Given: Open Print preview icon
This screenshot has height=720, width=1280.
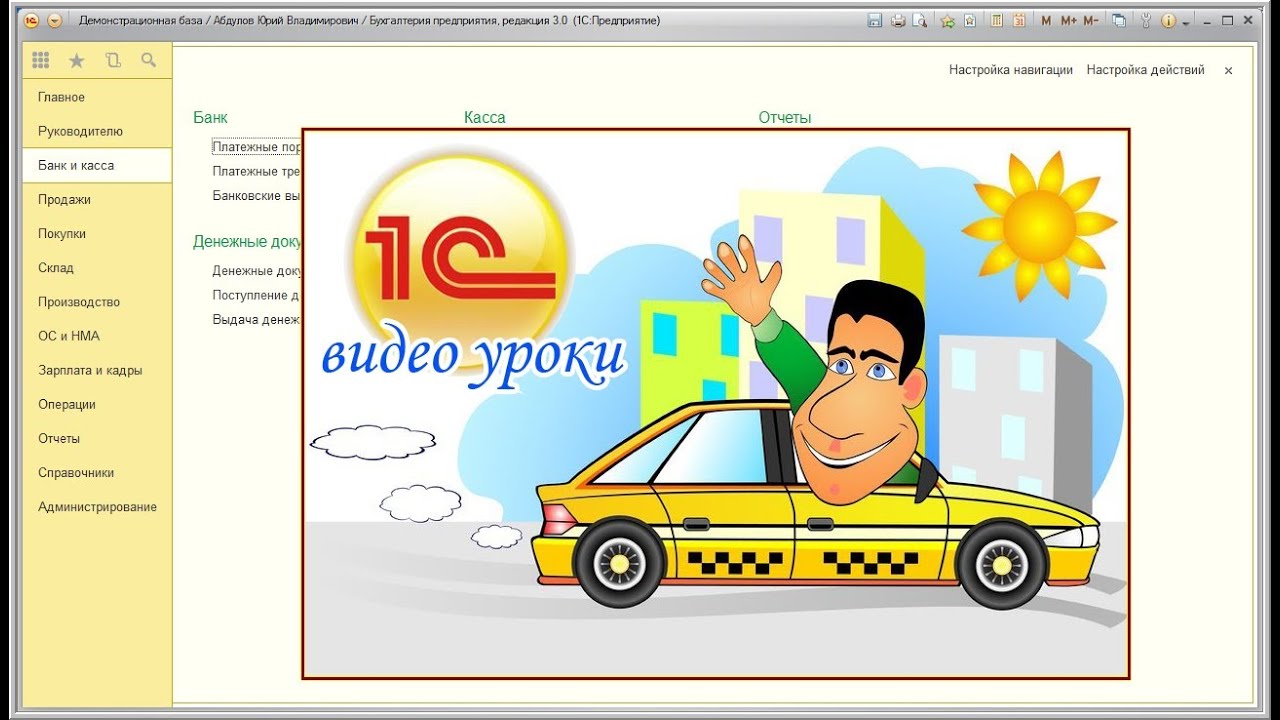Looking at the screenshot, I should point(919,20).
